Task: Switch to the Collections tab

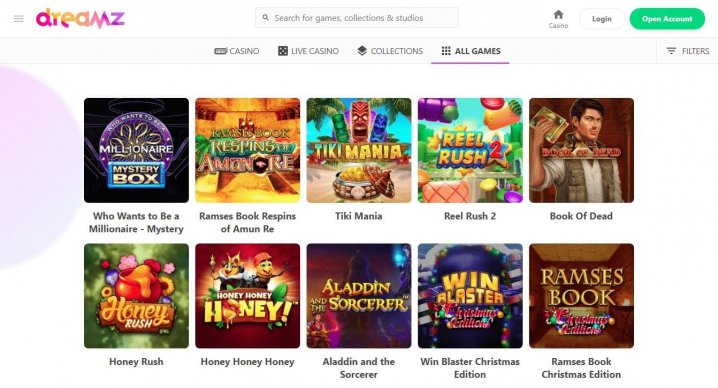Action: tap(390, 51)
